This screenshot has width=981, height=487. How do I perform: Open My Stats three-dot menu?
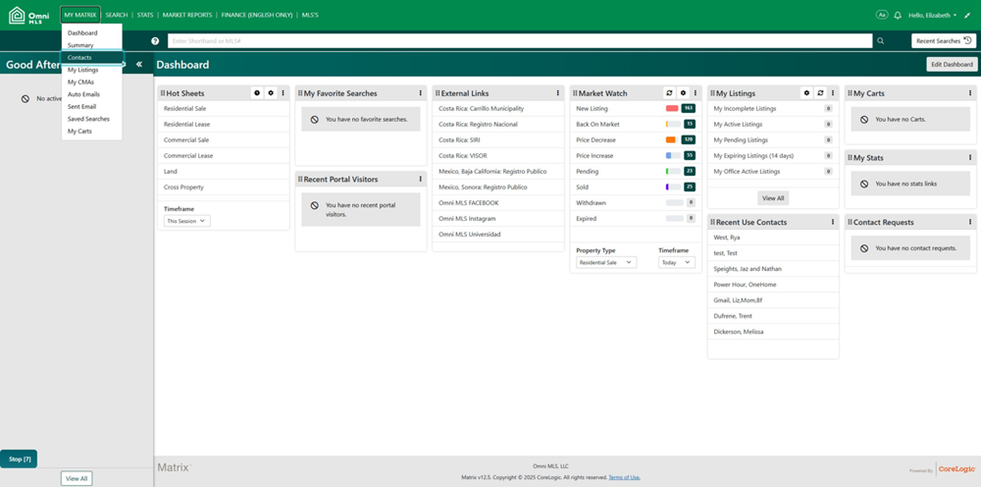[x=970, y=158]
